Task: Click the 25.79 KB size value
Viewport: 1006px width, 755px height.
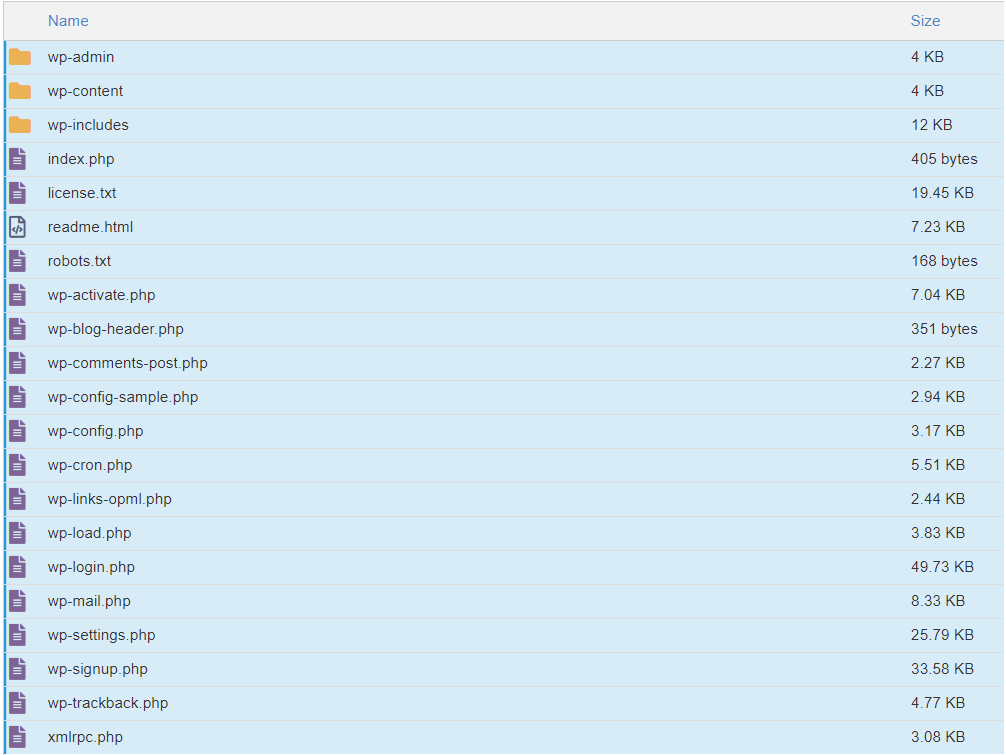Action: tap(942, 635)
